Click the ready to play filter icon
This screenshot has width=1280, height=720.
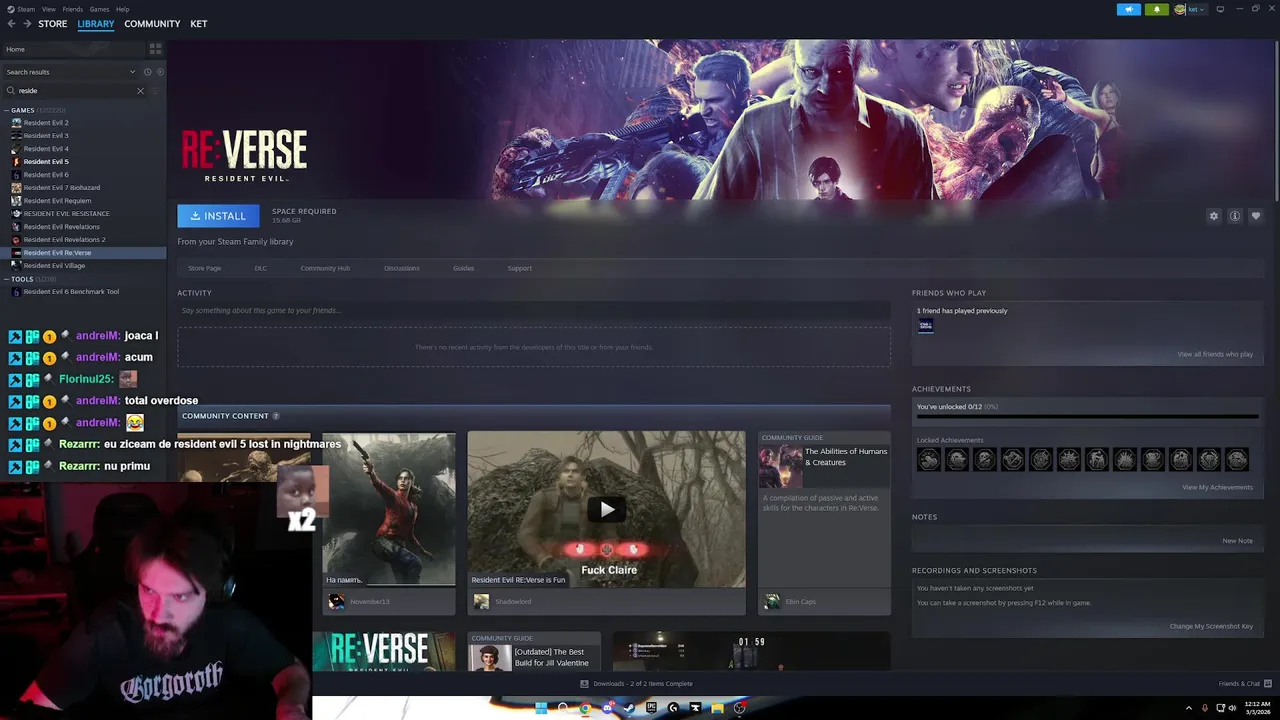(x=159, y=72)
